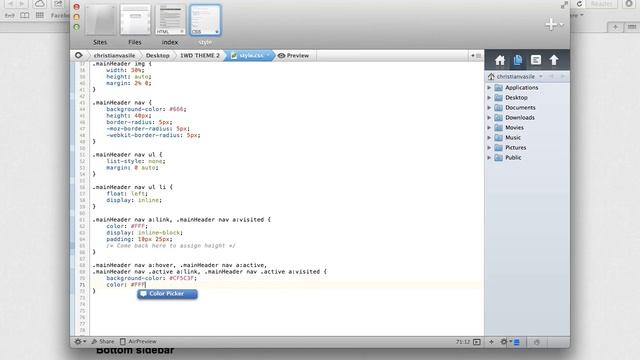Click sidebar plus button at bottom
Screen dimensions: 640x360
tap(491, 342)
